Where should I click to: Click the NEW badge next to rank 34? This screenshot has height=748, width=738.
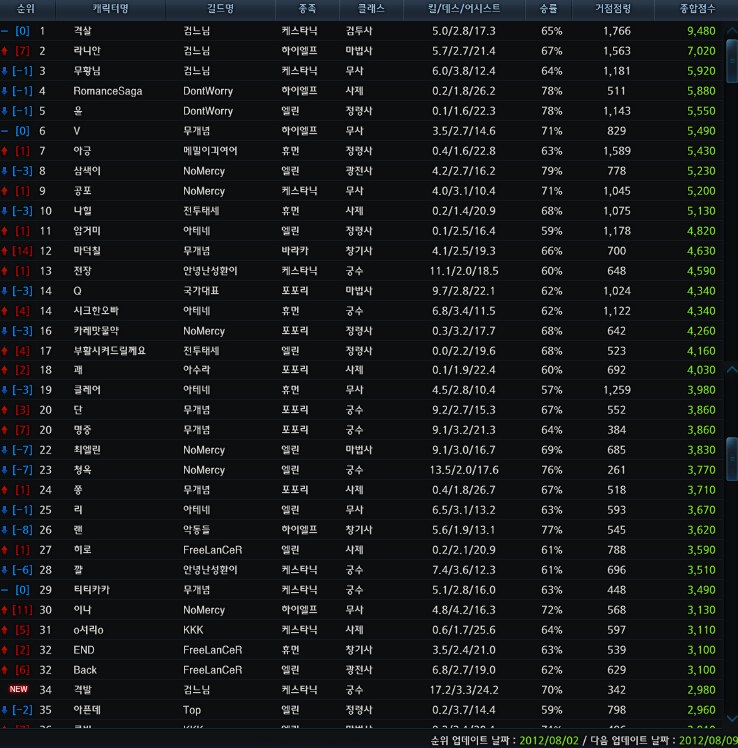18,689
